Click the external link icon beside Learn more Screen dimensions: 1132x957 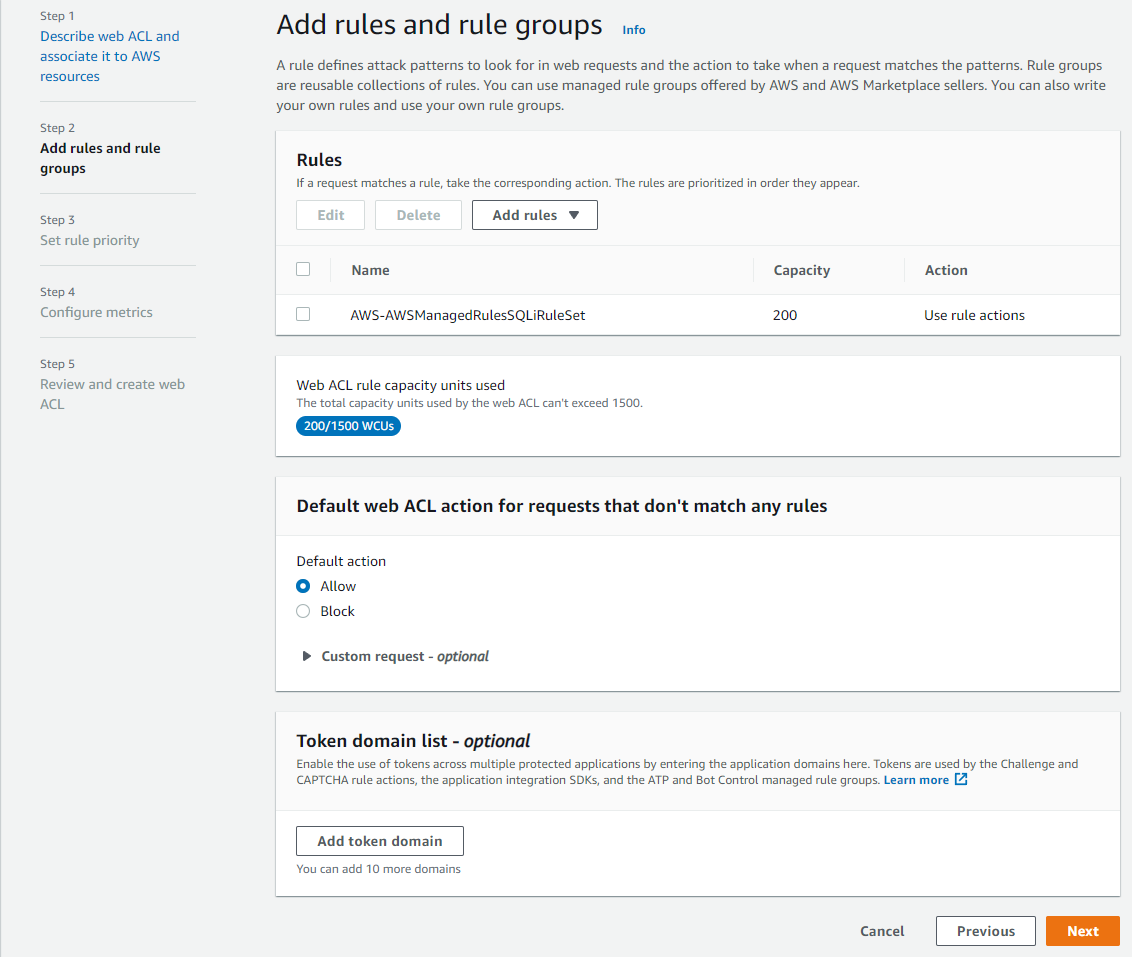[961, 780]
